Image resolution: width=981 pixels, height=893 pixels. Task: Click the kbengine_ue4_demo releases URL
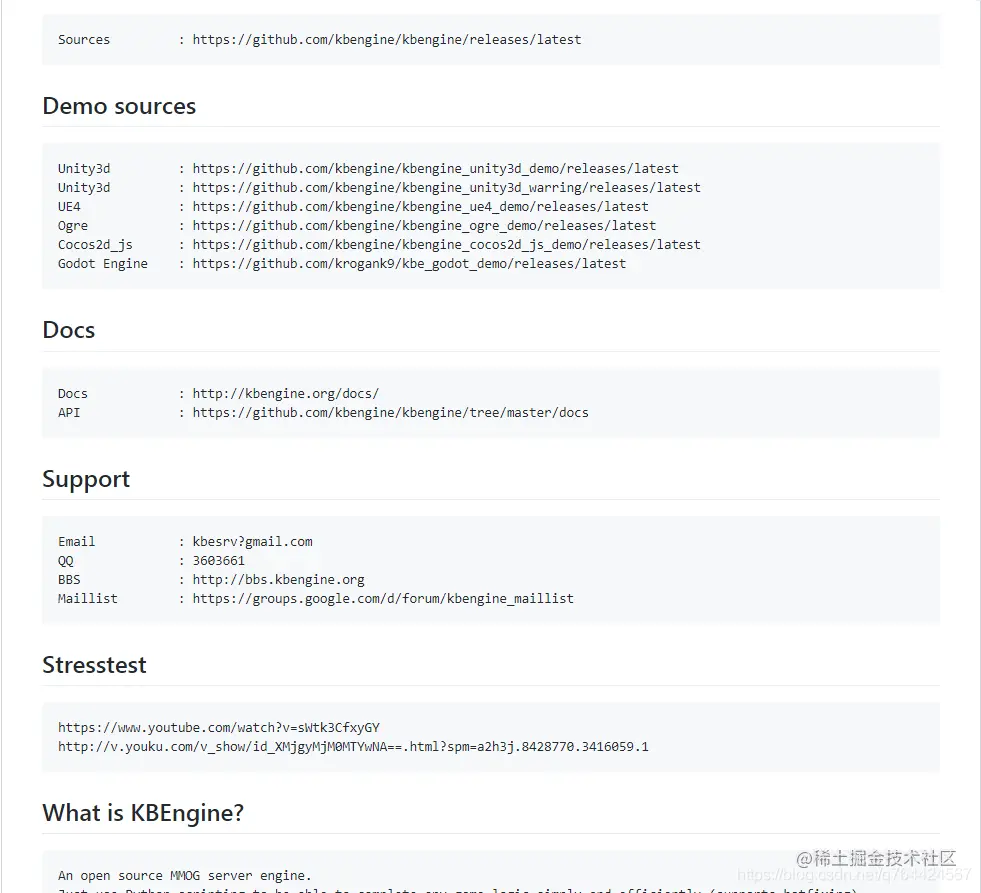point(420,207)
